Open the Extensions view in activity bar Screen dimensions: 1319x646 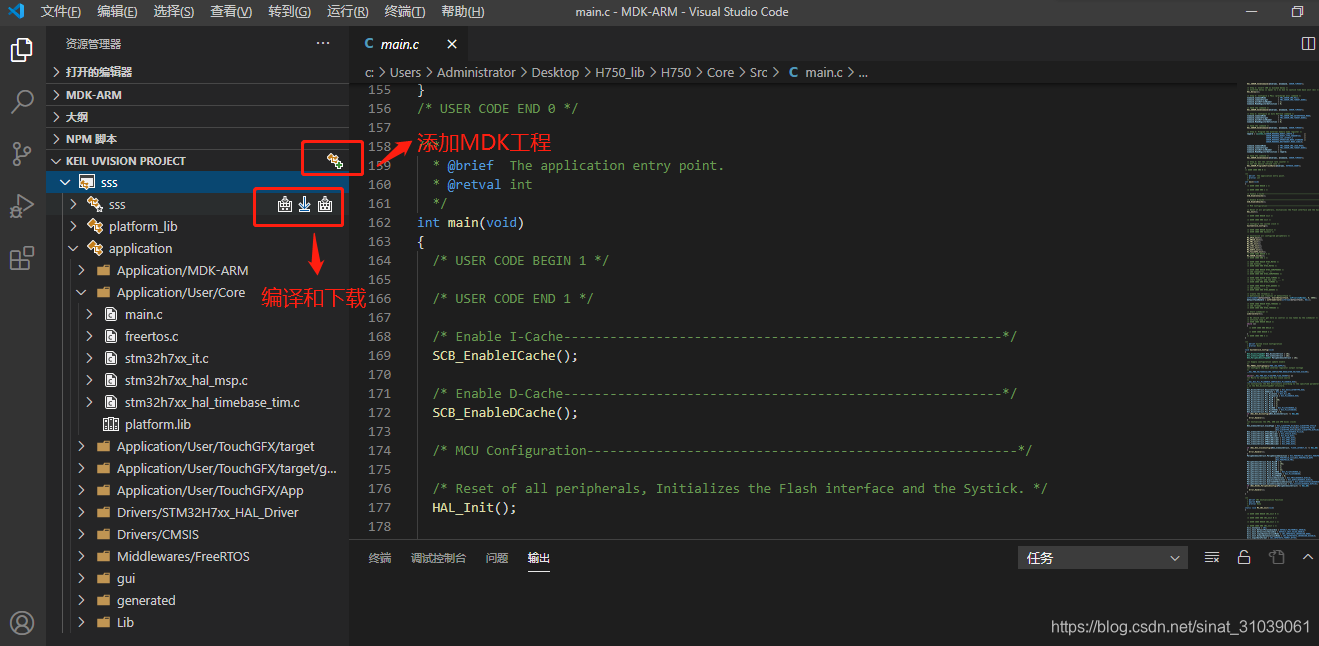tap(22, 258)
